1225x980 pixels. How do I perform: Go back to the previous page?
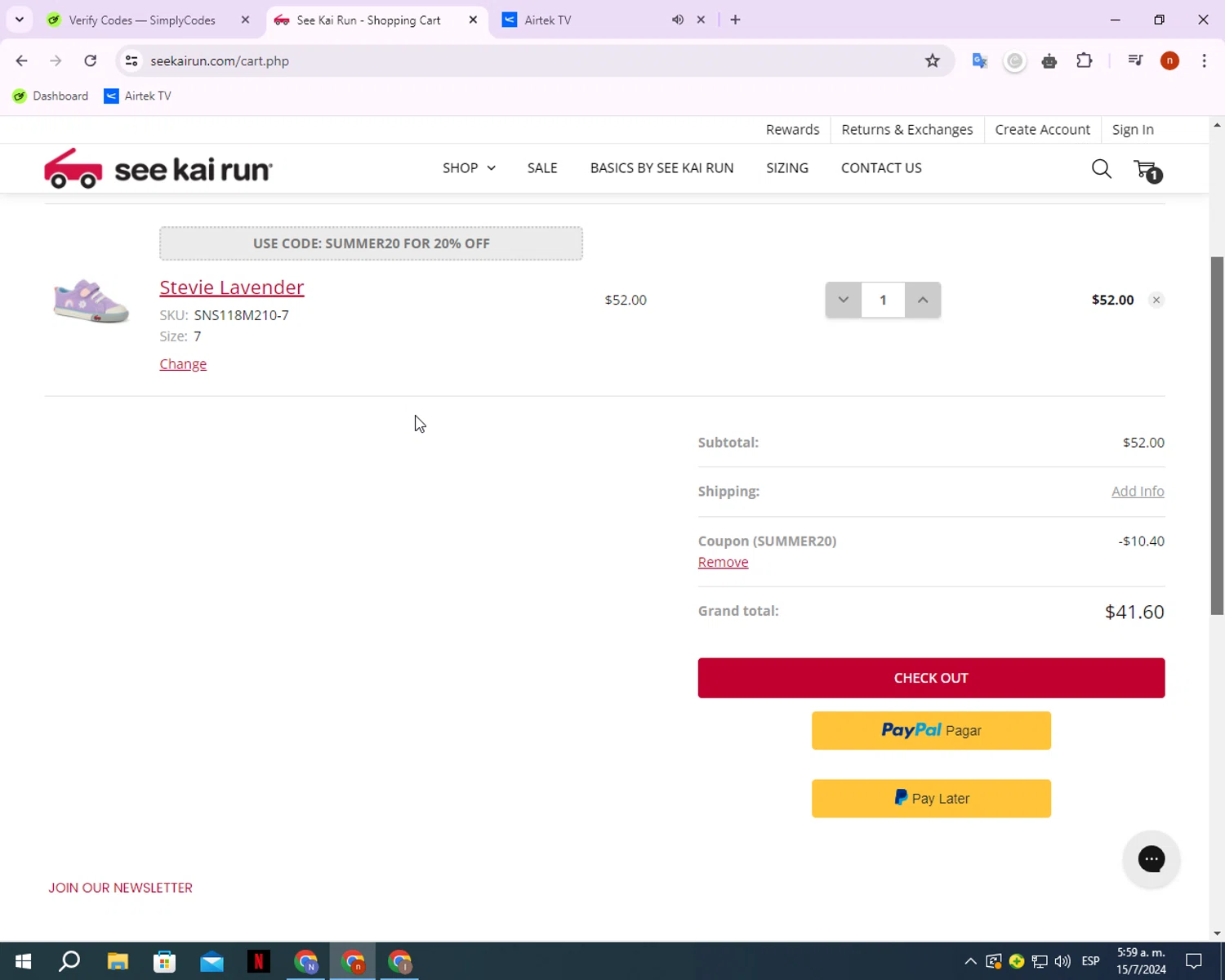pyautogui.click(x=22, y=60)
